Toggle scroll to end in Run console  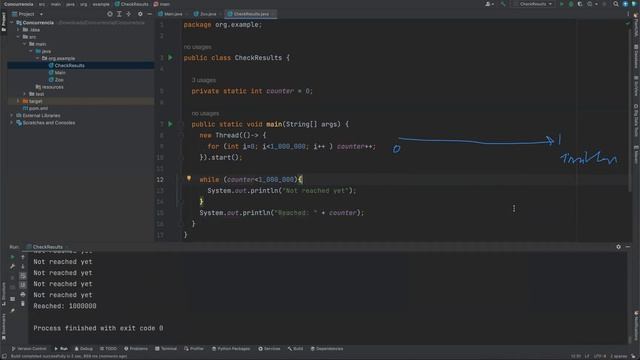tap(23, 285)
